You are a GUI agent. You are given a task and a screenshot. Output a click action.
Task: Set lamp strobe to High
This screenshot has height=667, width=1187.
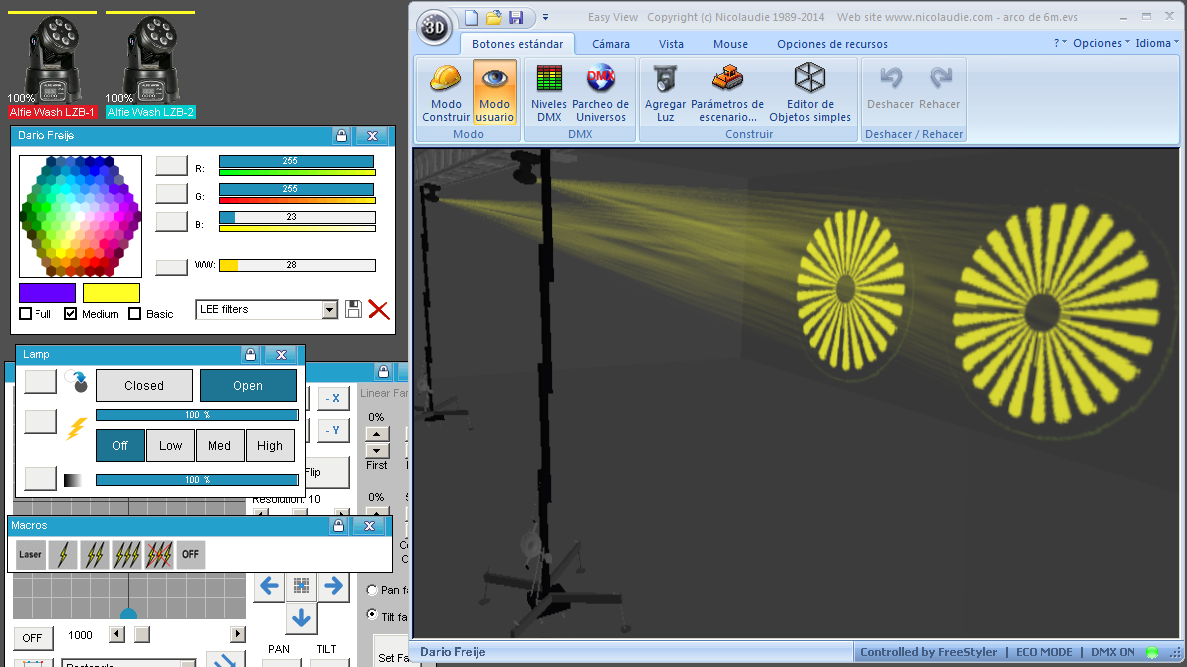(270, 446)
